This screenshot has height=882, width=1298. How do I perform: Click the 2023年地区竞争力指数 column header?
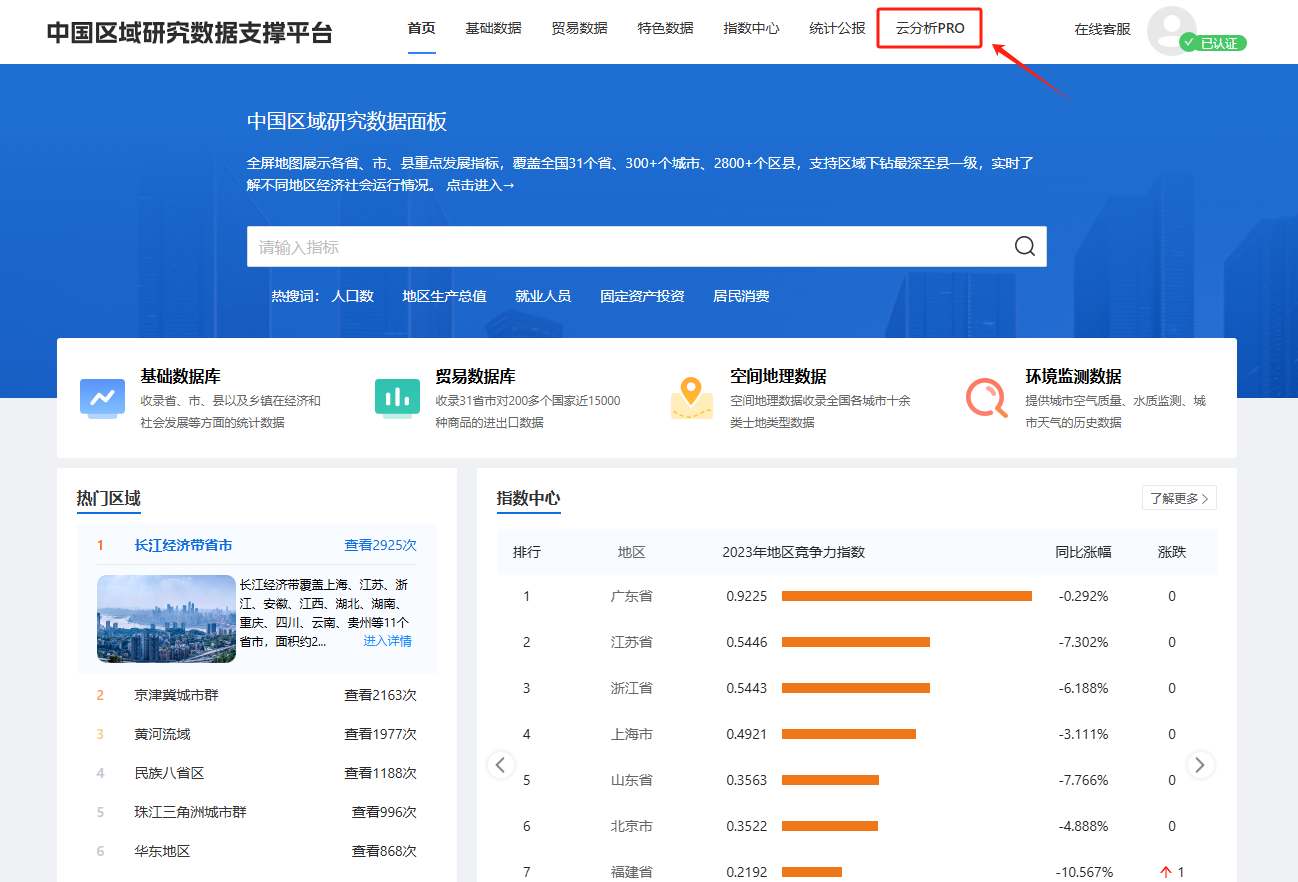793,552
